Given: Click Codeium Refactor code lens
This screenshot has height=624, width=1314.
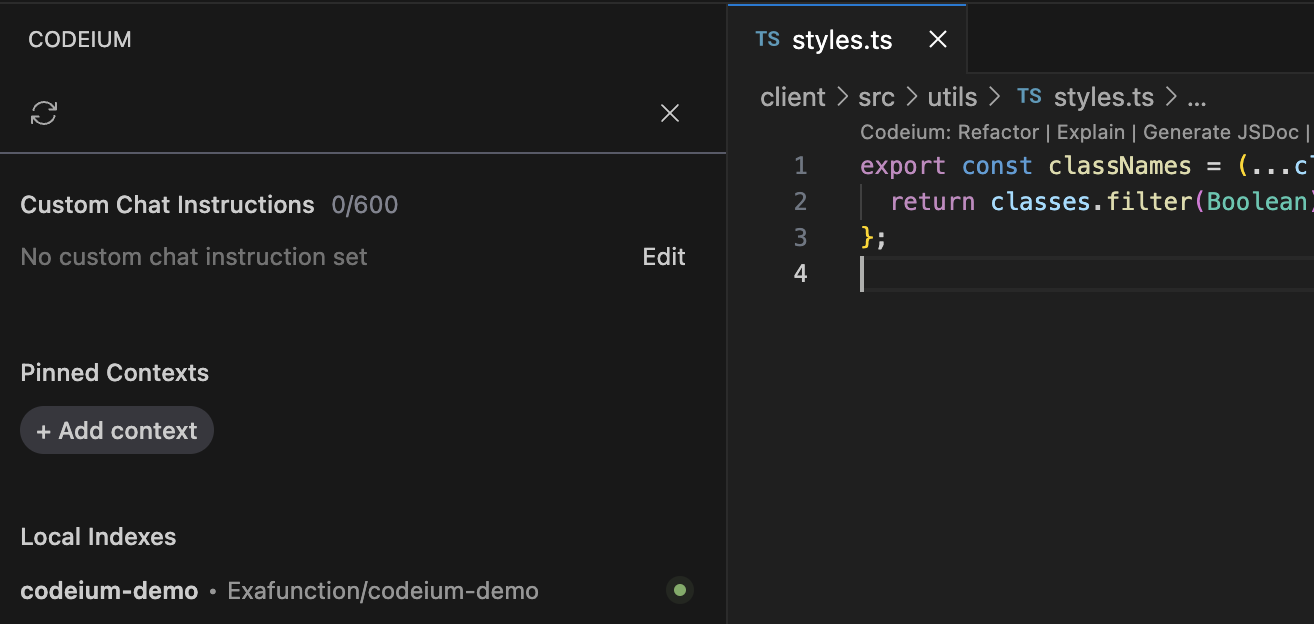Looking at the screenshot, I should click(x=948, y=132).
